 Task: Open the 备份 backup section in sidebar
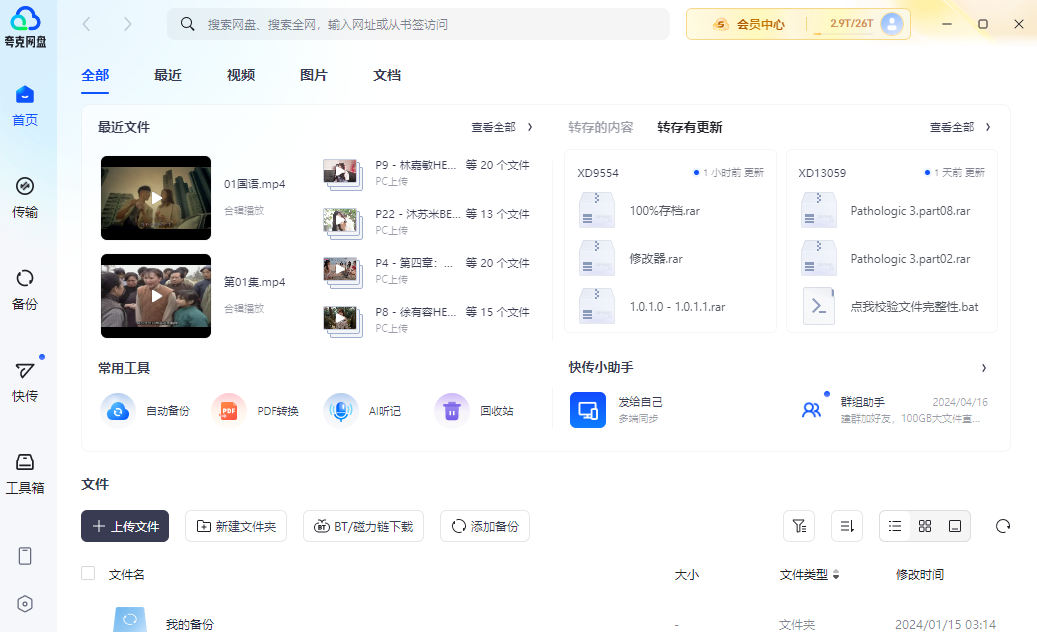[x=25, y=288]
